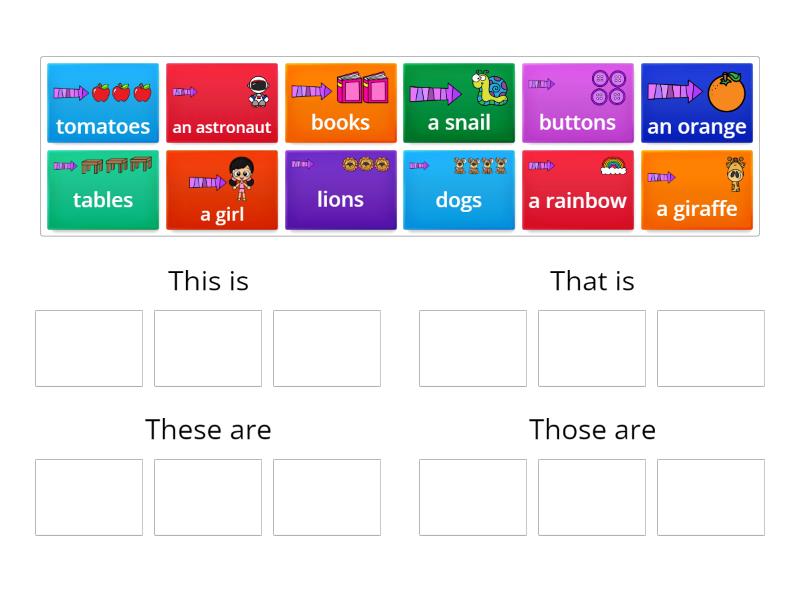
Task: Select the books card
Action: pos(341,102)
